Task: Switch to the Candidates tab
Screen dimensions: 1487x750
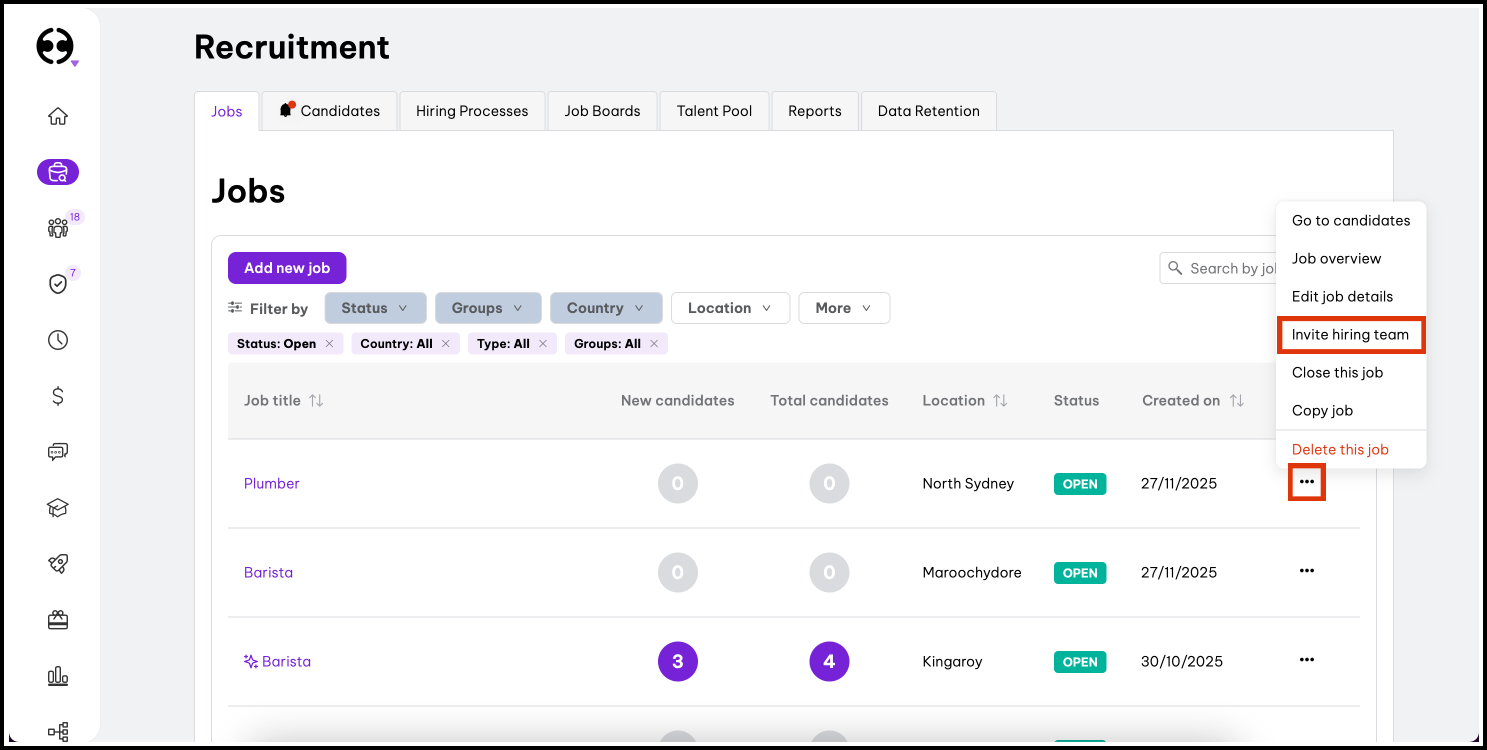Action: coord(330,111)
